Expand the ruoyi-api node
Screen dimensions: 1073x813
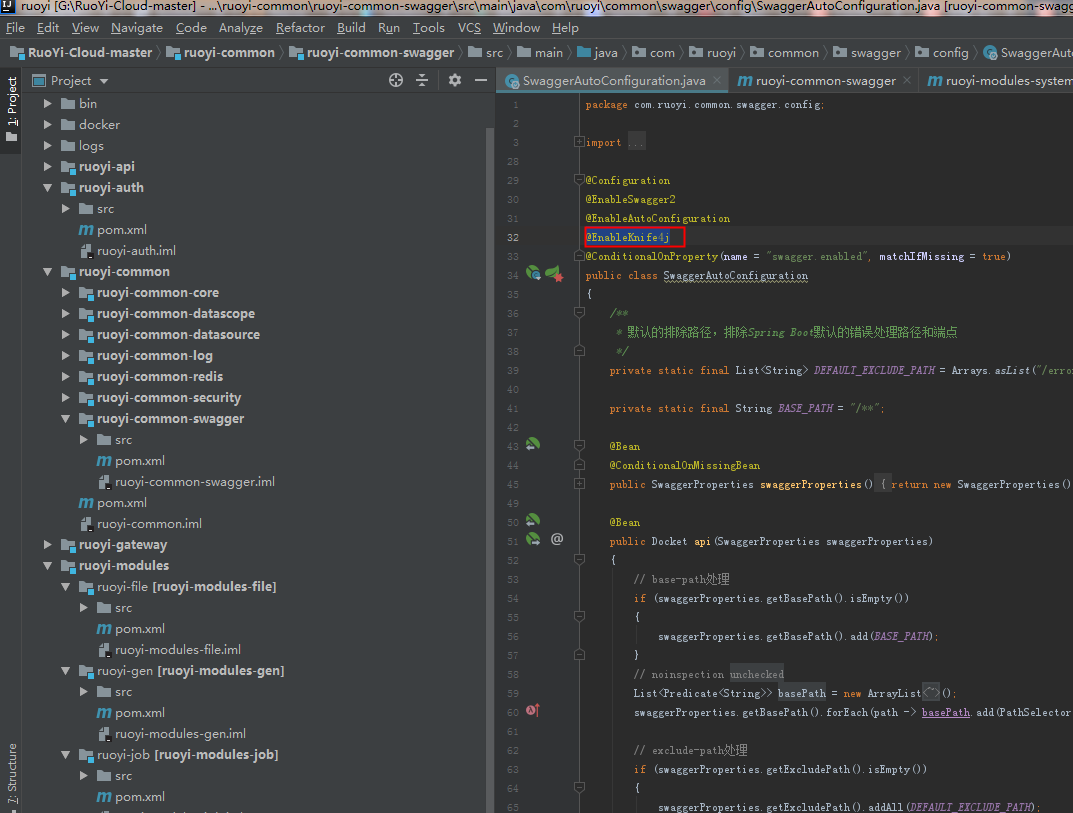pyautogui.click(x=46, y=166)
